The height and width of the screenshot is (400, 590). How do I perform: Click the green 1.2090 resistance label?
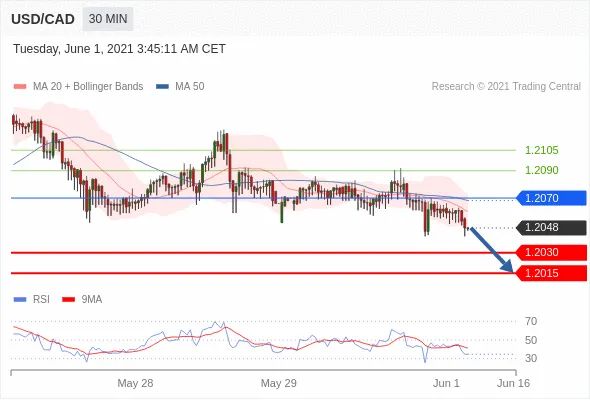[x=541, y=170]
